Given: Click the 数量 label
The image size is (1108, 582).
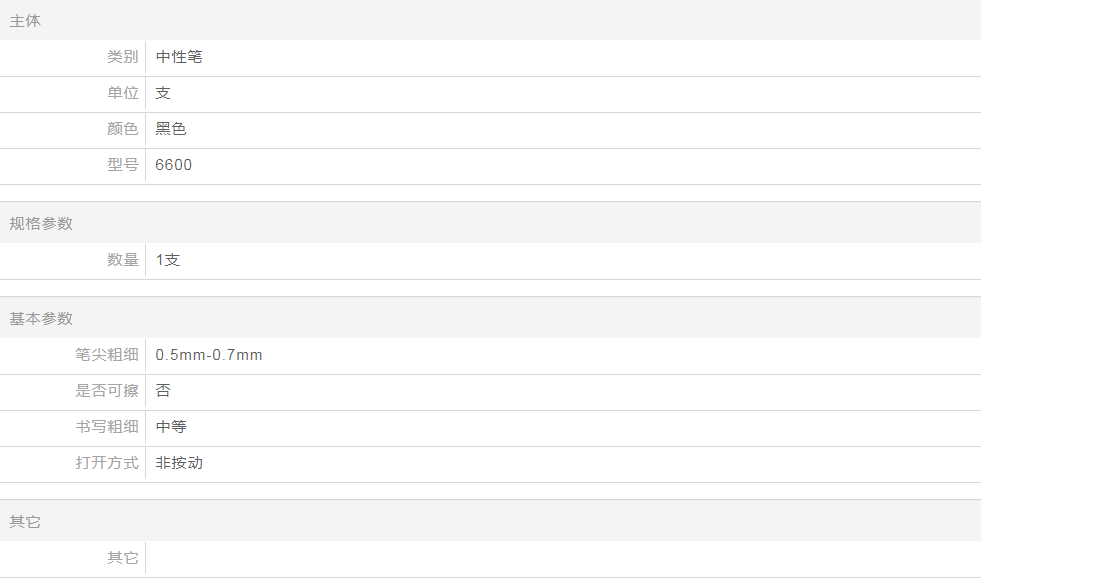Looking at the screenshot, I should click(x=122, y=260).
